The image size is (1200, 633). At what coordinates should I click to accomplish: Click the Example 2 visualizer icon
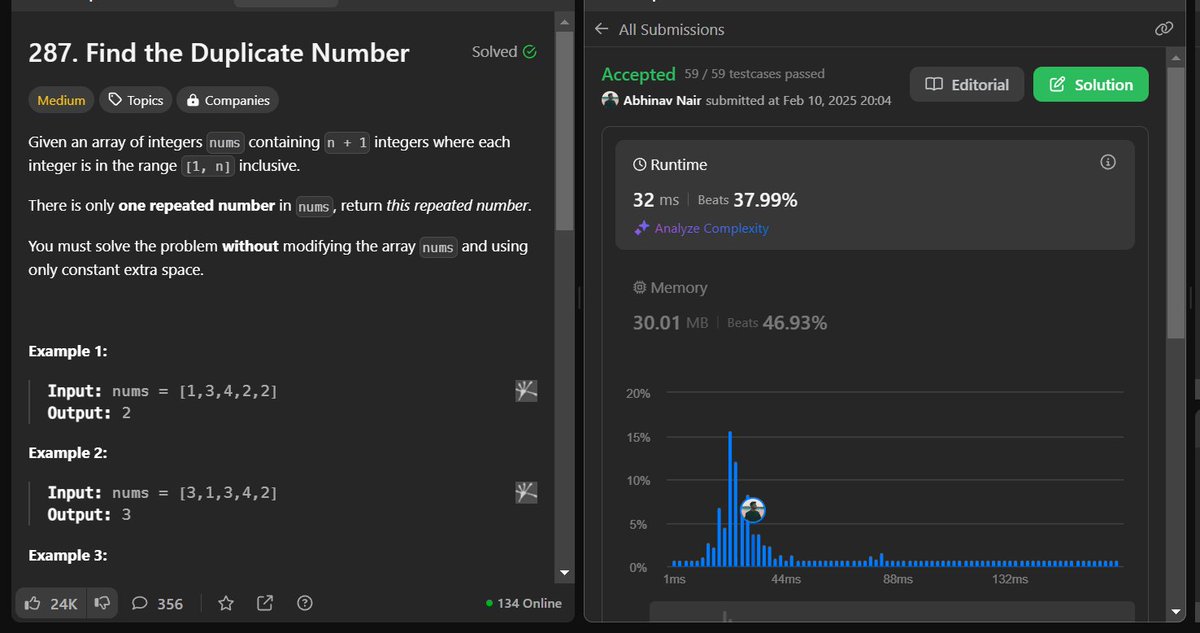(526, 492)
